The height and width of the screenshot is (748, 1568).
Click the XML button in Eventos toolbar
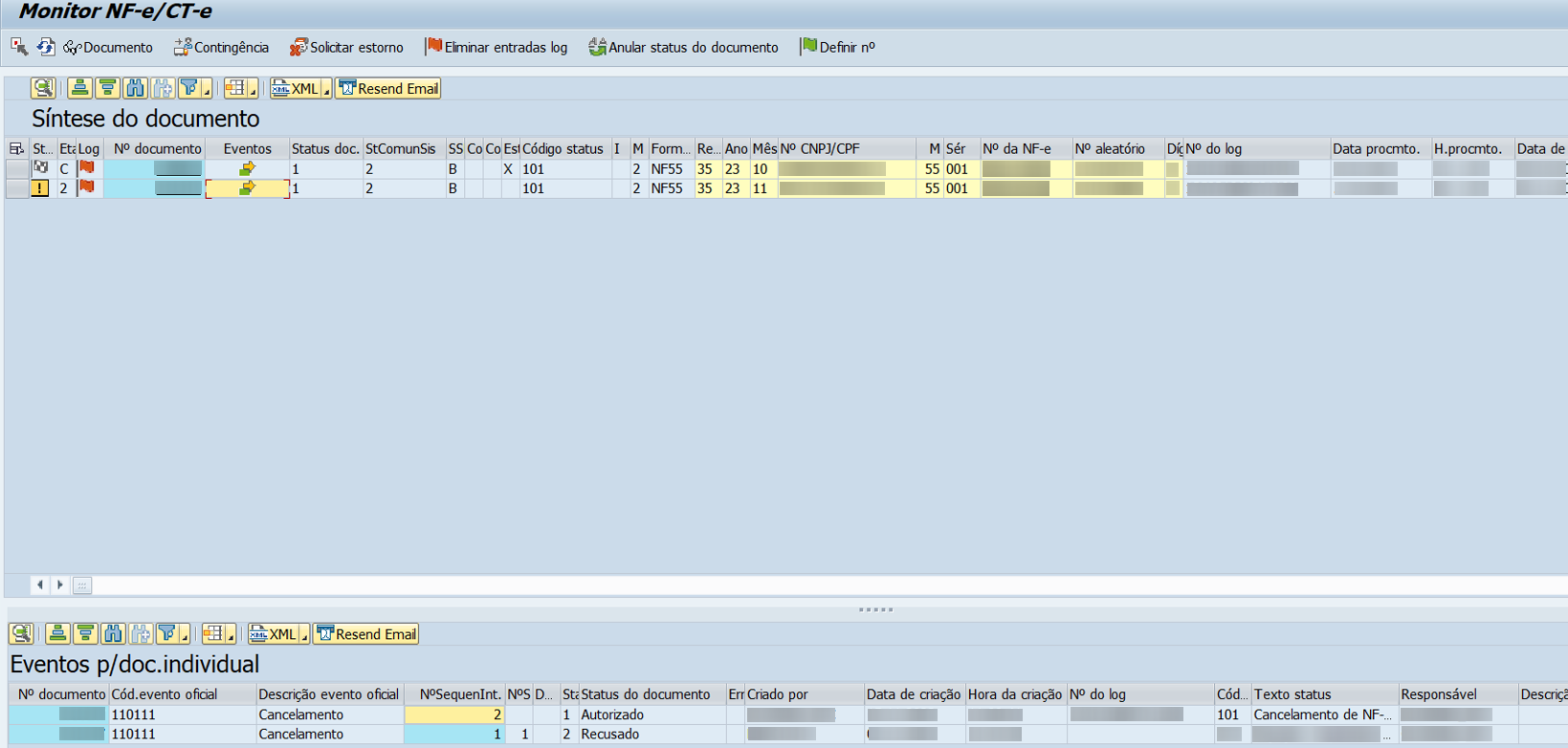(274, 634)
